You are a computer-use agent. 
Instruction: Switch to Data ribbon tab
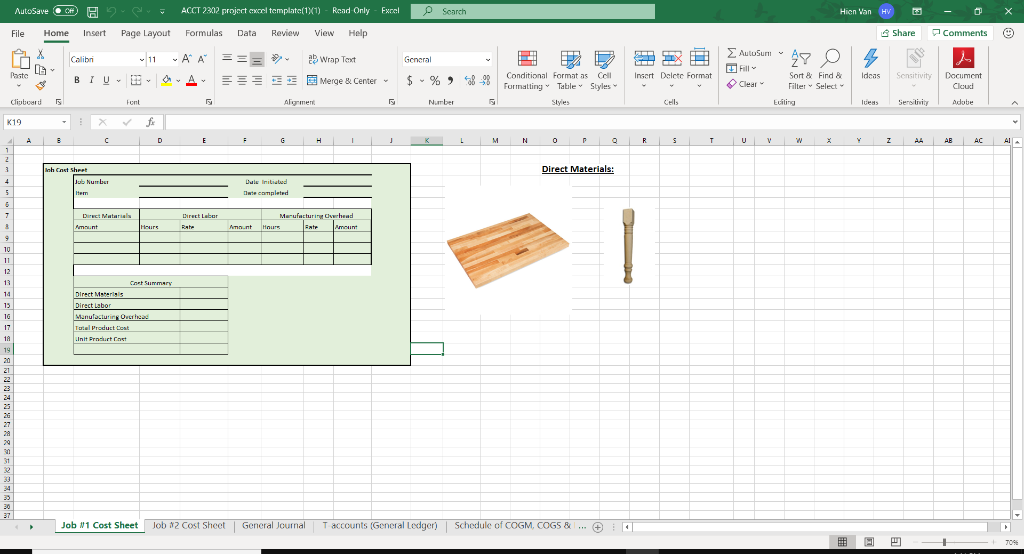point(246,33)
